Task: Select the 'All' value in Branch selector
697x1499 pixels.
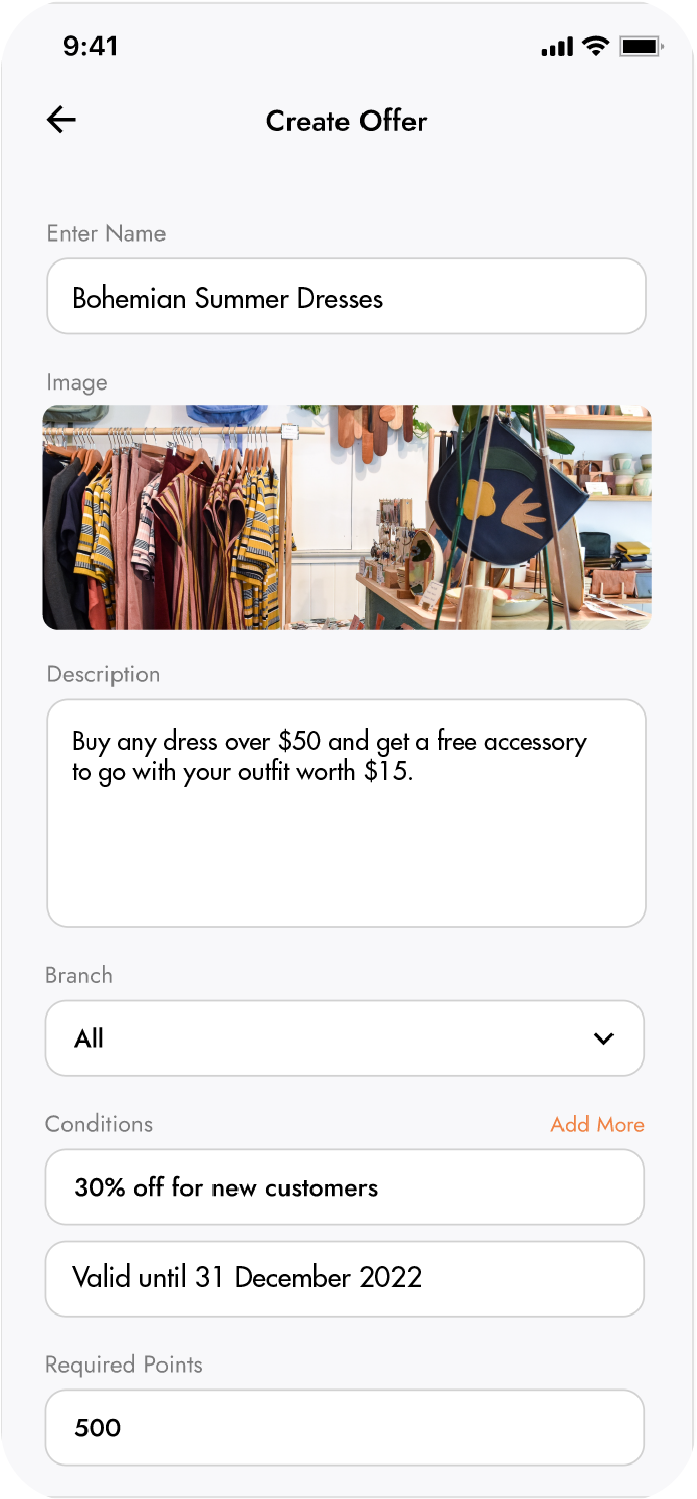Action: point(89,1039)
